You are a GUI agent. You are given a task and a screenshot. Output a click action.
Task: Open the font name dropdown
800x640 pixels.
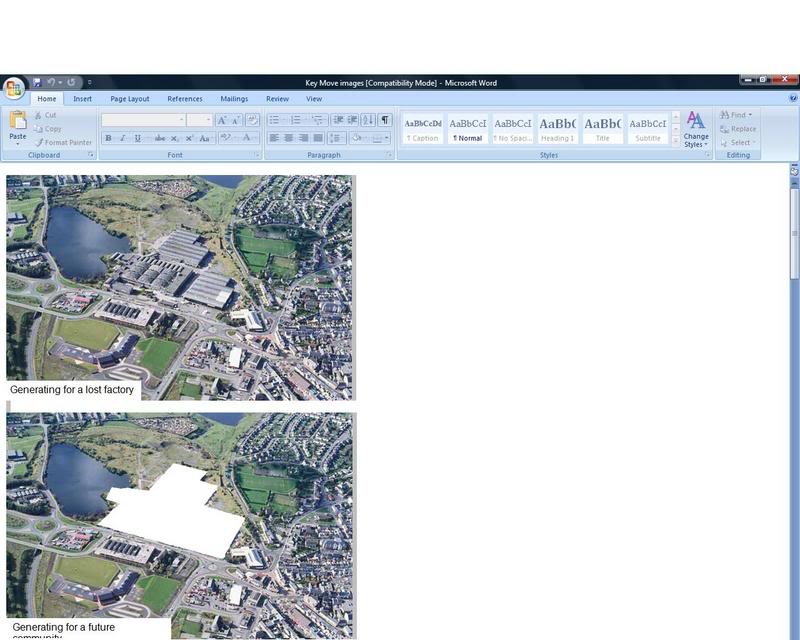click(181, 120)
